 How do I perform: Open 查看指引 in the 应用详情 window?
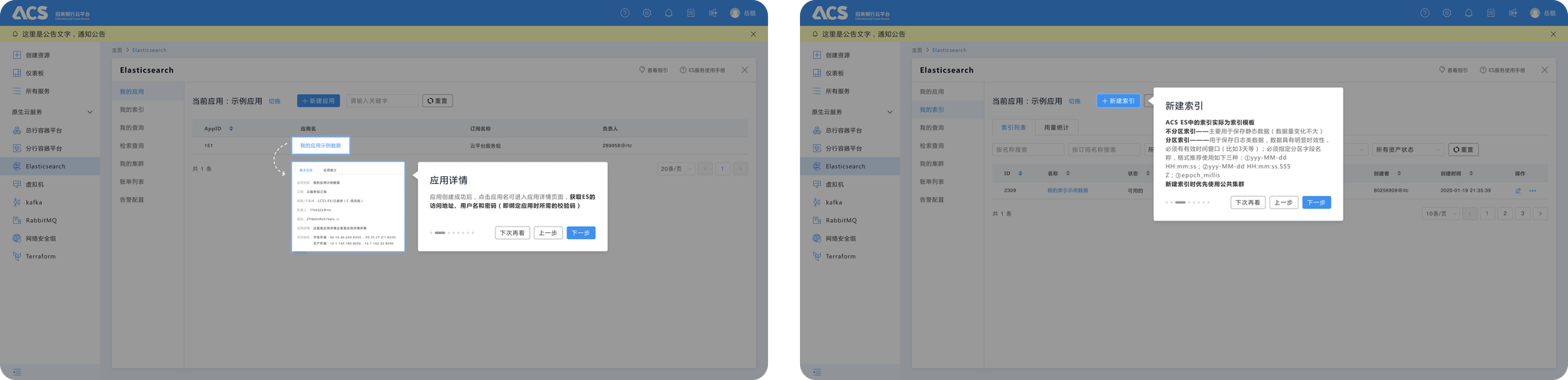point(653,70)
